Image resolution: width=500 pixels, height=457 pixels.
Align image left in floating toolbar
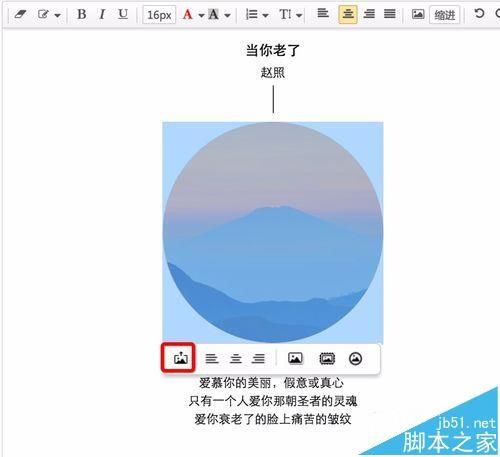(x=212, y=359)
